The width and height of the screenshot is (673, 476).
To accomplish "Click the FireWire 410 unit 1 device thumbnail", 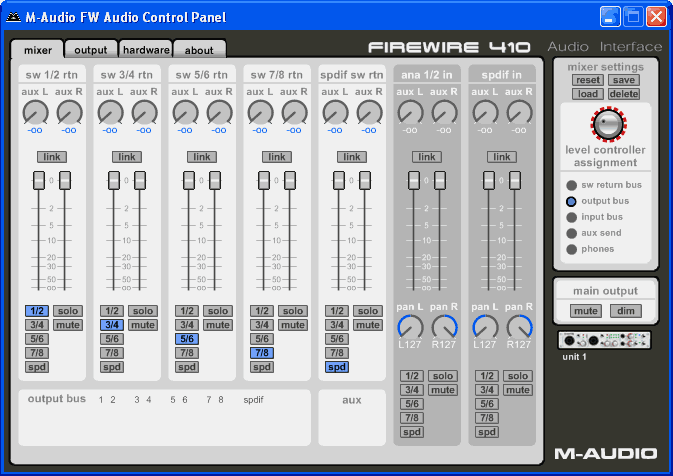I will pos(604,340).
